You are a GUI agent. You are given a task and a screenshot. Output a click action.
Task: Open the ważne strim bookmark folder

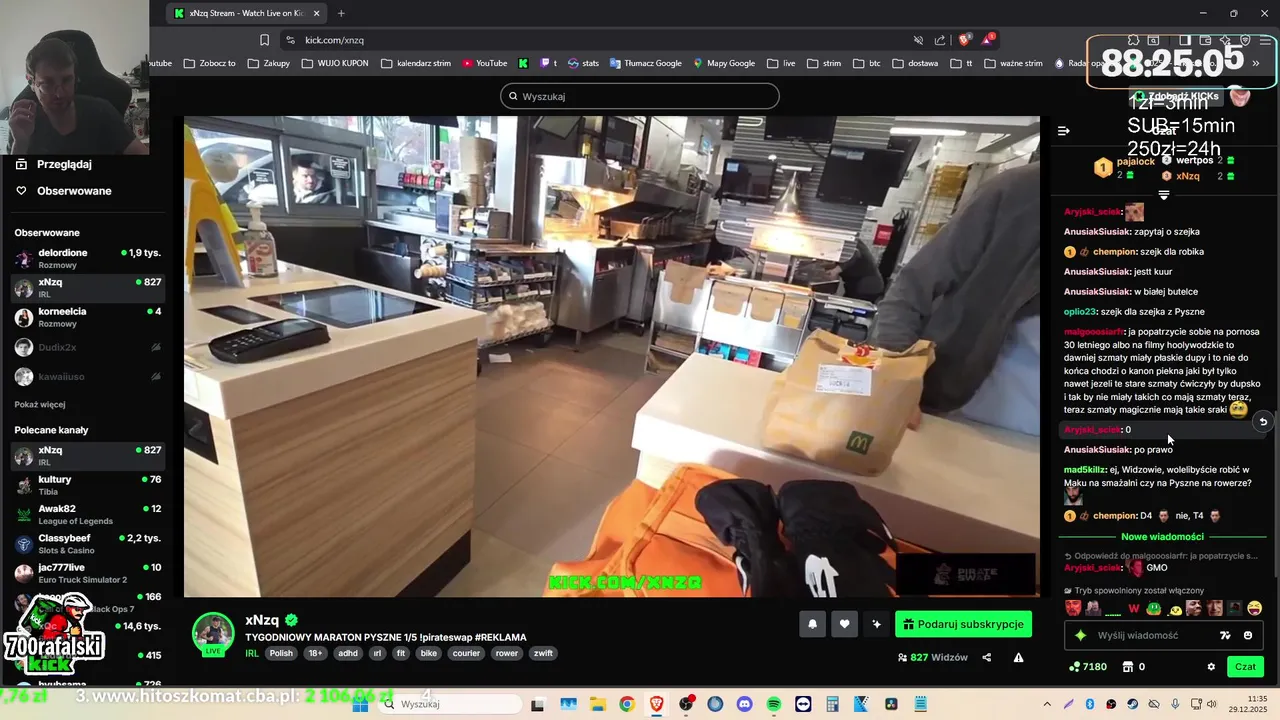pyautogui.click(x=1013, y=63)
